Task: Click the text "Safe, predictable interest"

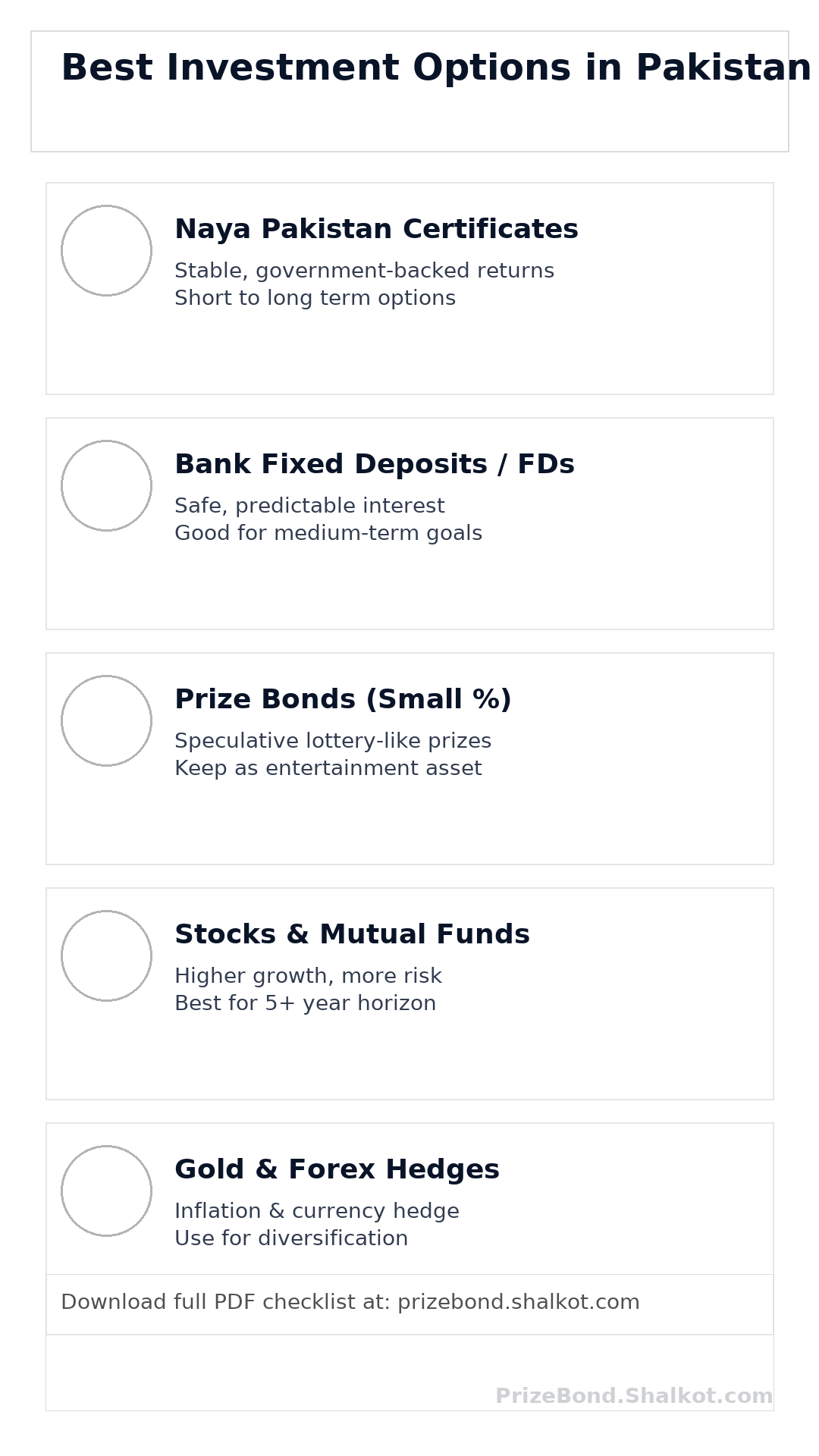Action: (309, 506)
